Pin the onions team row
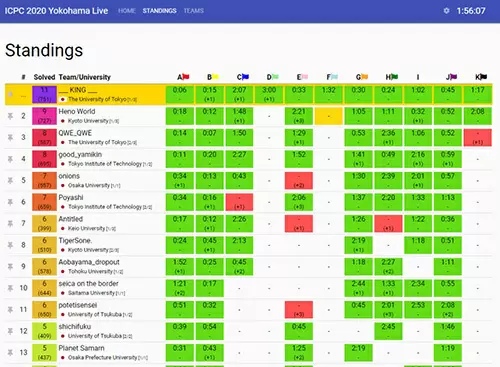The image size is (500, 367). [10, 180]
